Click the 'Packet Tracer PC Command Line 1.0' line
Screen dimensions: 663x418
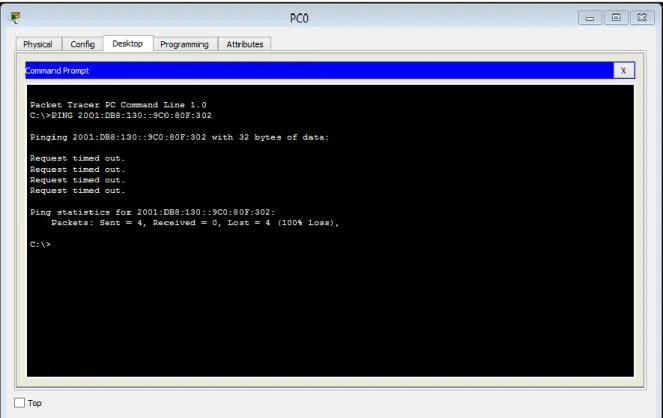(x=118, y=104)
